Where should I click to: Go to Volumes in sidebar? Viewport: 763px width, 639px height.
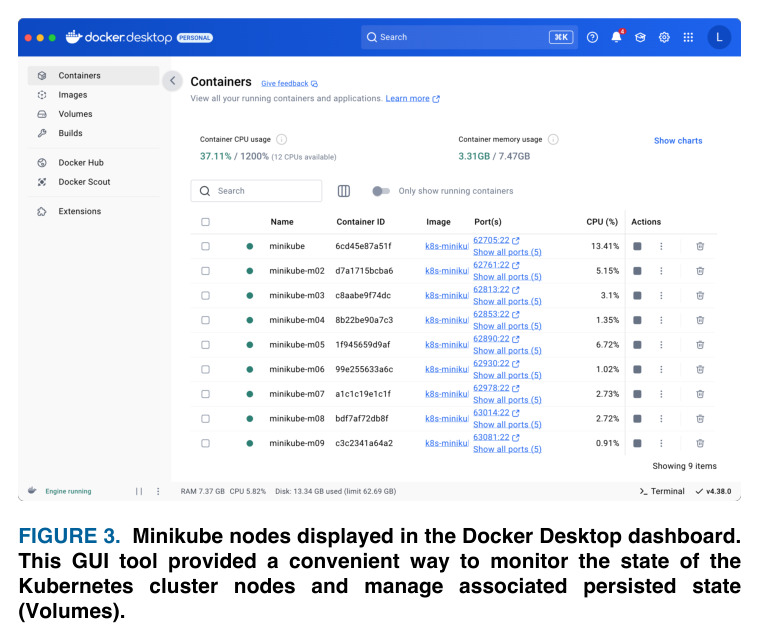pyautogui.click(x=75, y=114)
